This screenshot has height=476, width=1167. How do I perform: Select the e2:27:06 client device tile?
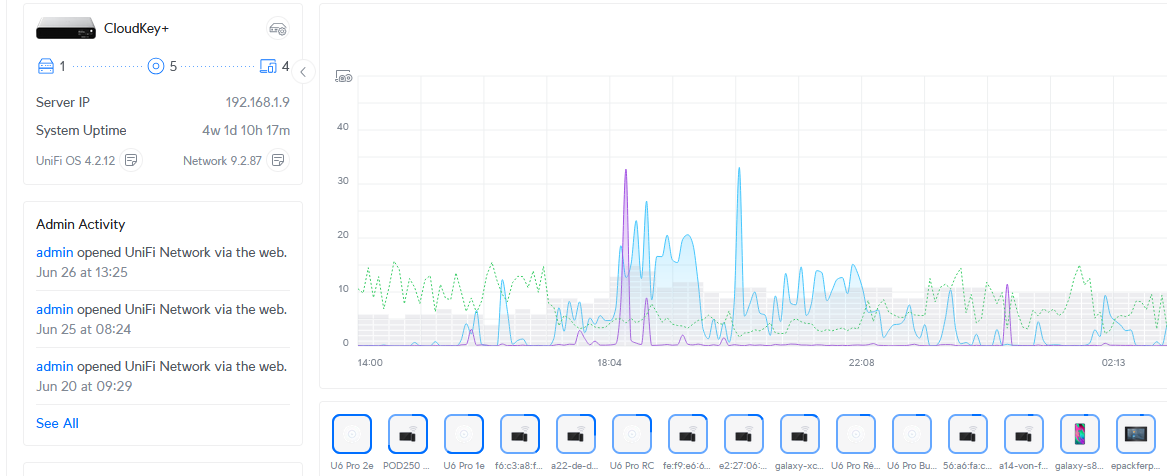(x=744, y=434)
